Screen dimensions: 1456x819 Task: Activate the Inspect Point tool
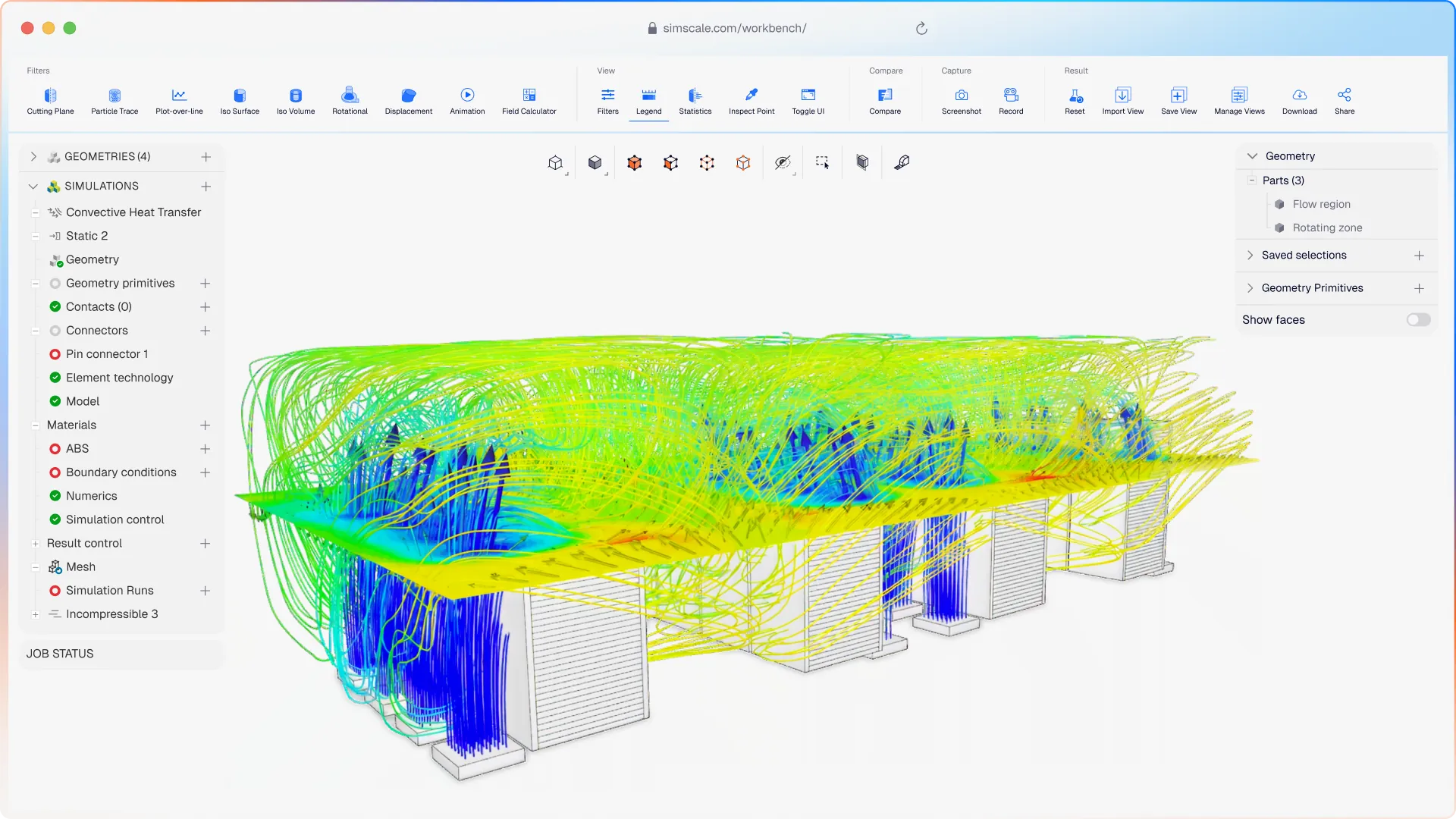(x=752, y=101)
